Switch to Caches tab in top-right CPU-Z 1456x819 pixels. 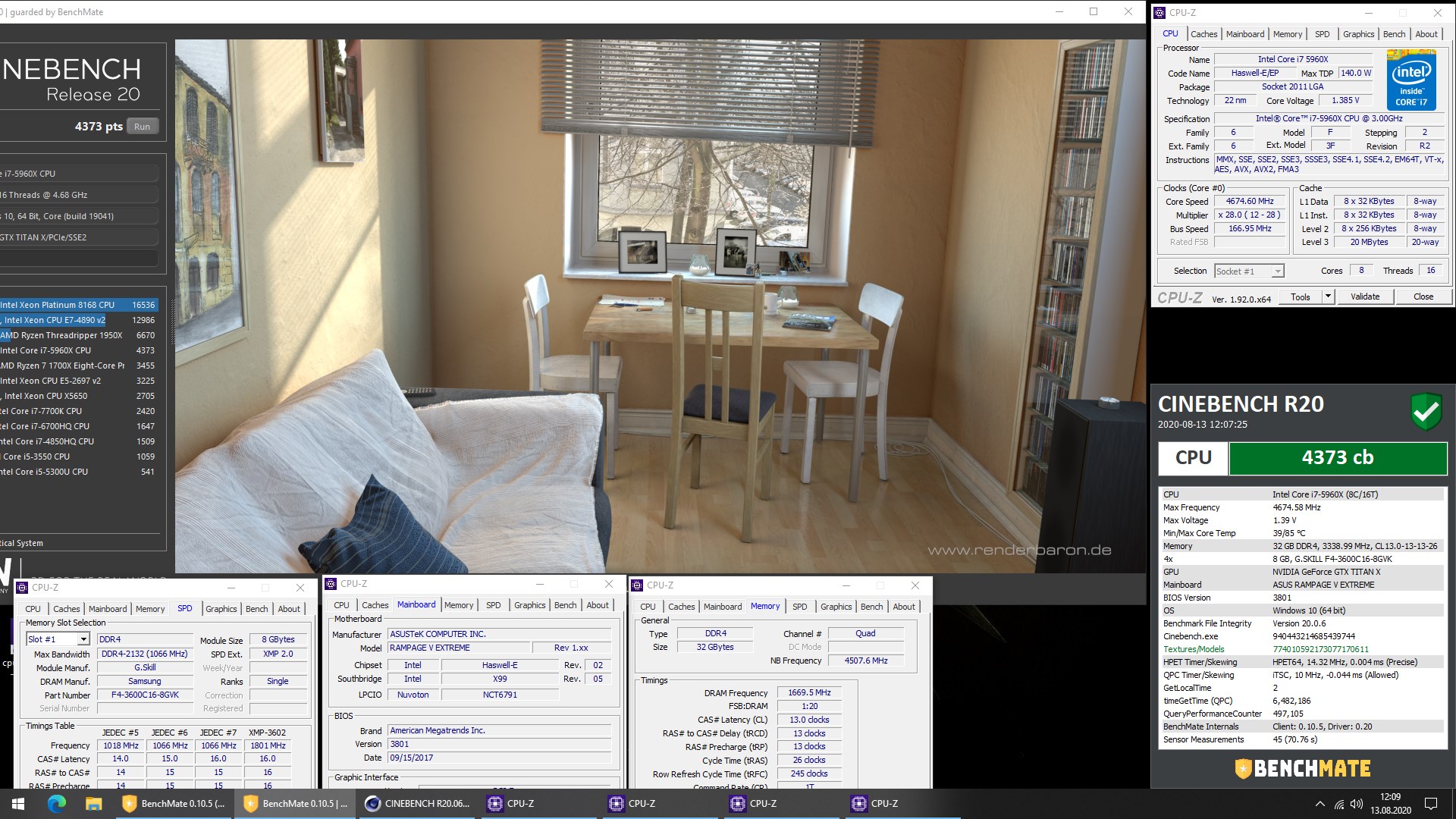coord(1203,34)
